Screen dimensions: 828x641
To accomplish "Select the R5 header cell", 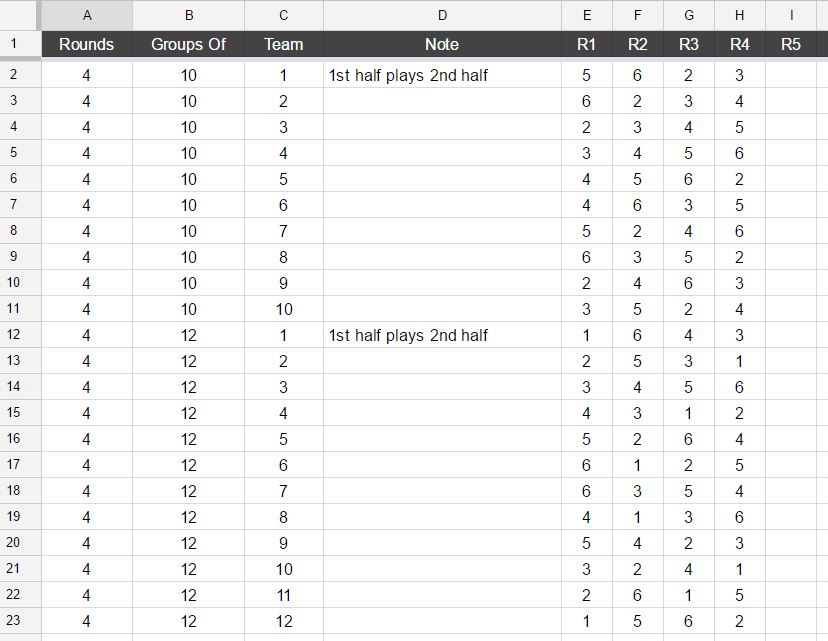I will [791, 44].
